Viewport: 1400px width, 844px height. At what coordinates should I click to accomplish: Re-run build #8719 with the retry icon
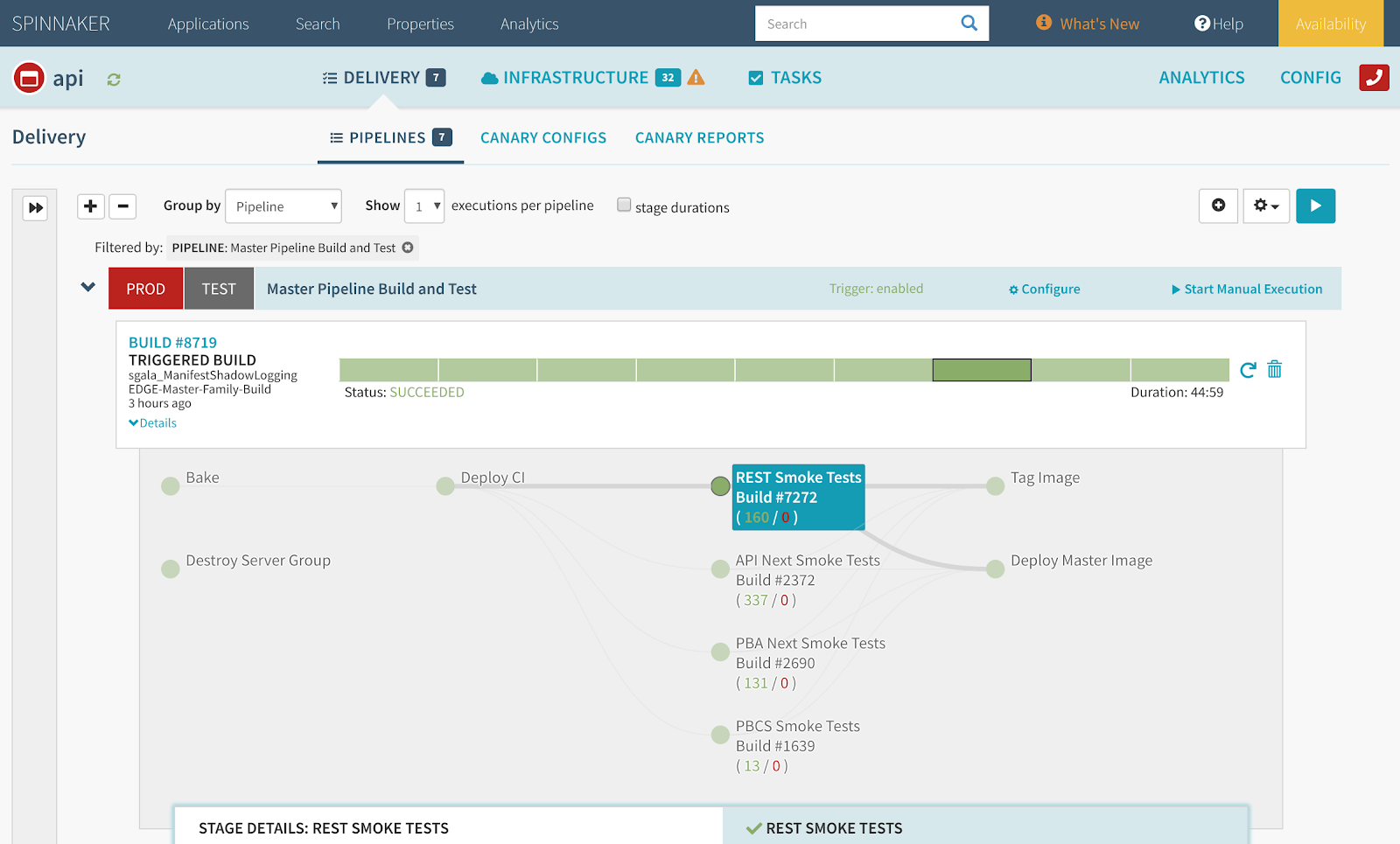1248,370
